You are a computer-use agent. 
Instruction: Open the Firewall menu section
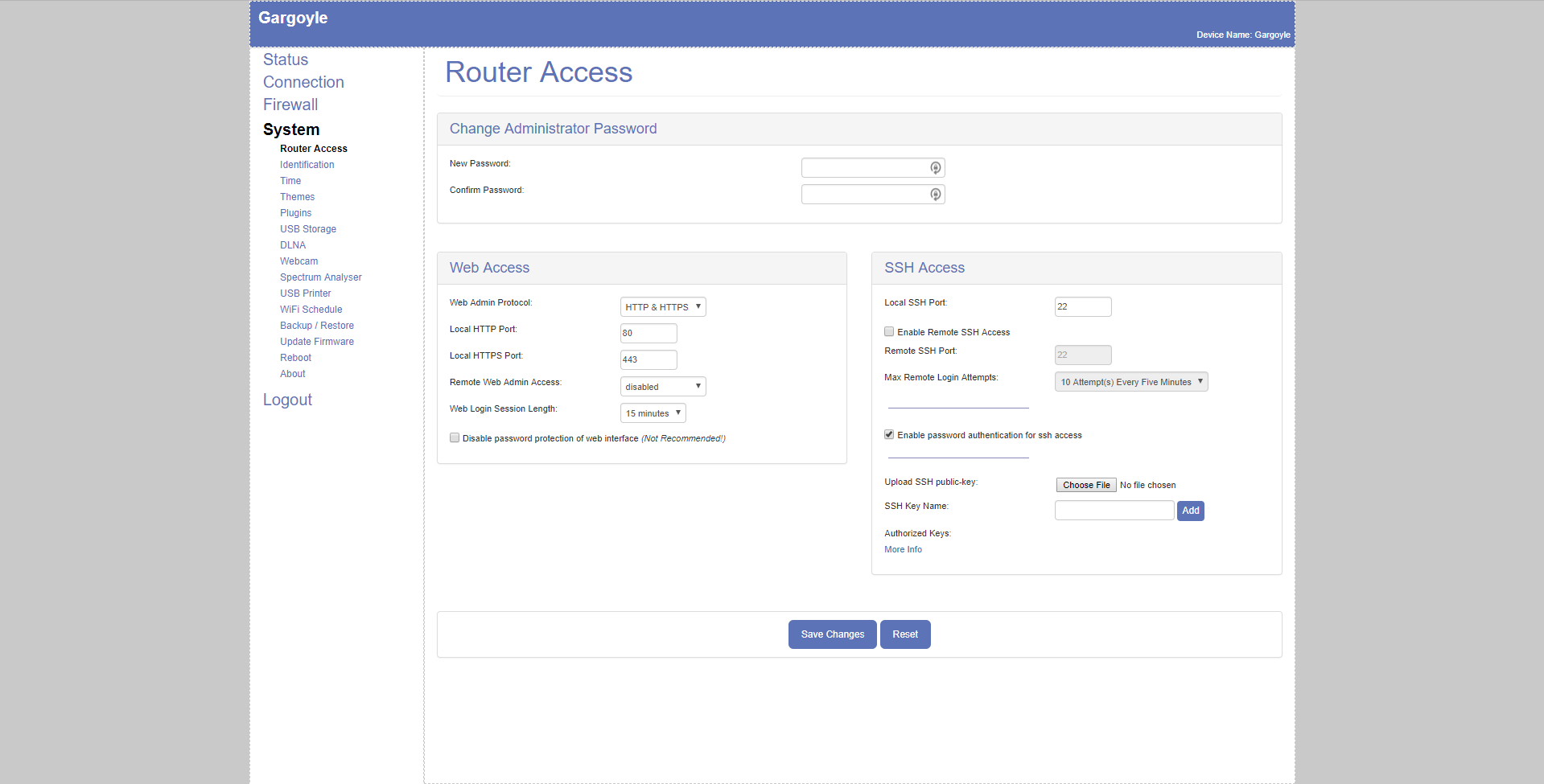(x=290, y=105)
